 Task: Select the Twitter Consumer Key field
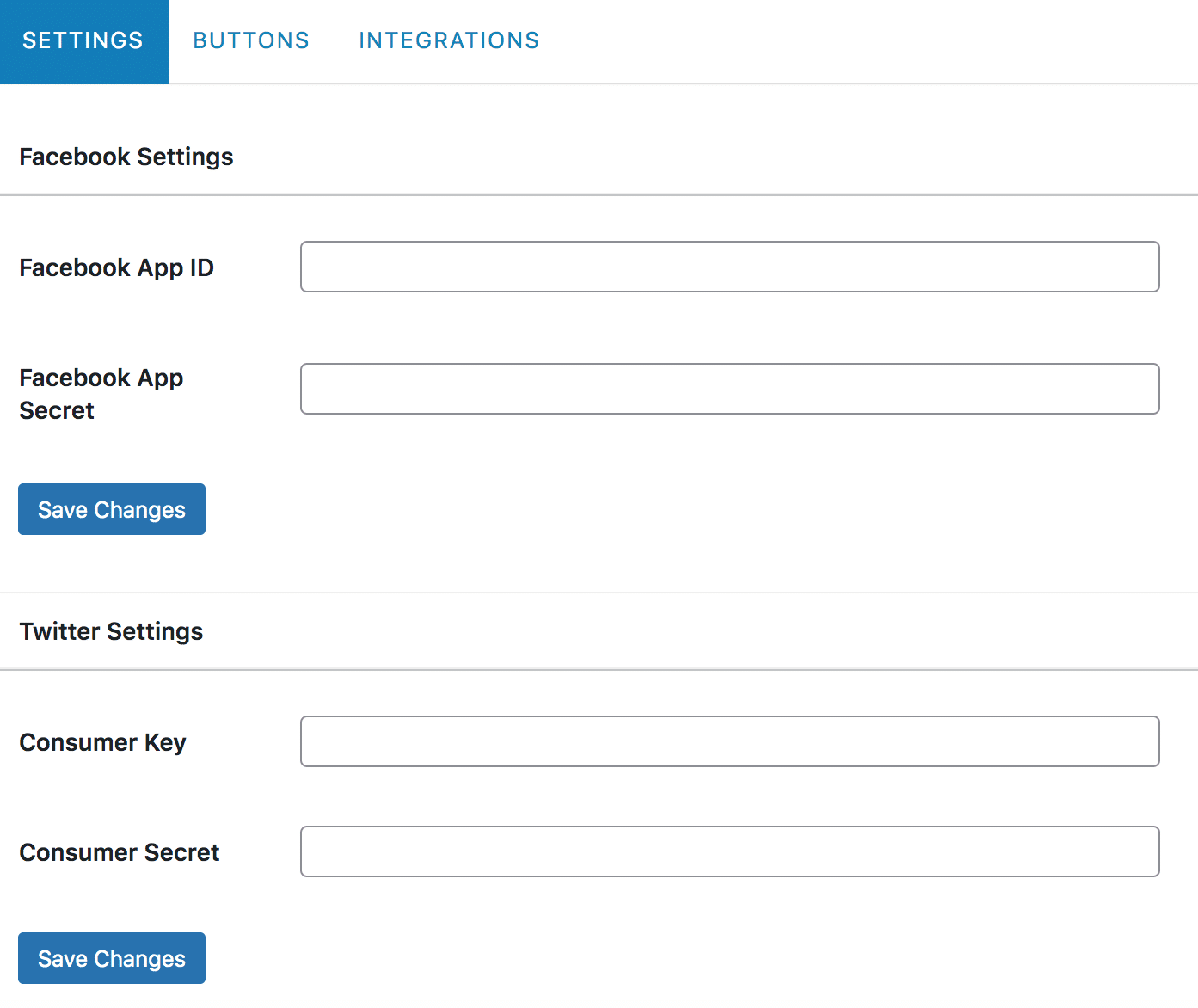click(729, 741)
